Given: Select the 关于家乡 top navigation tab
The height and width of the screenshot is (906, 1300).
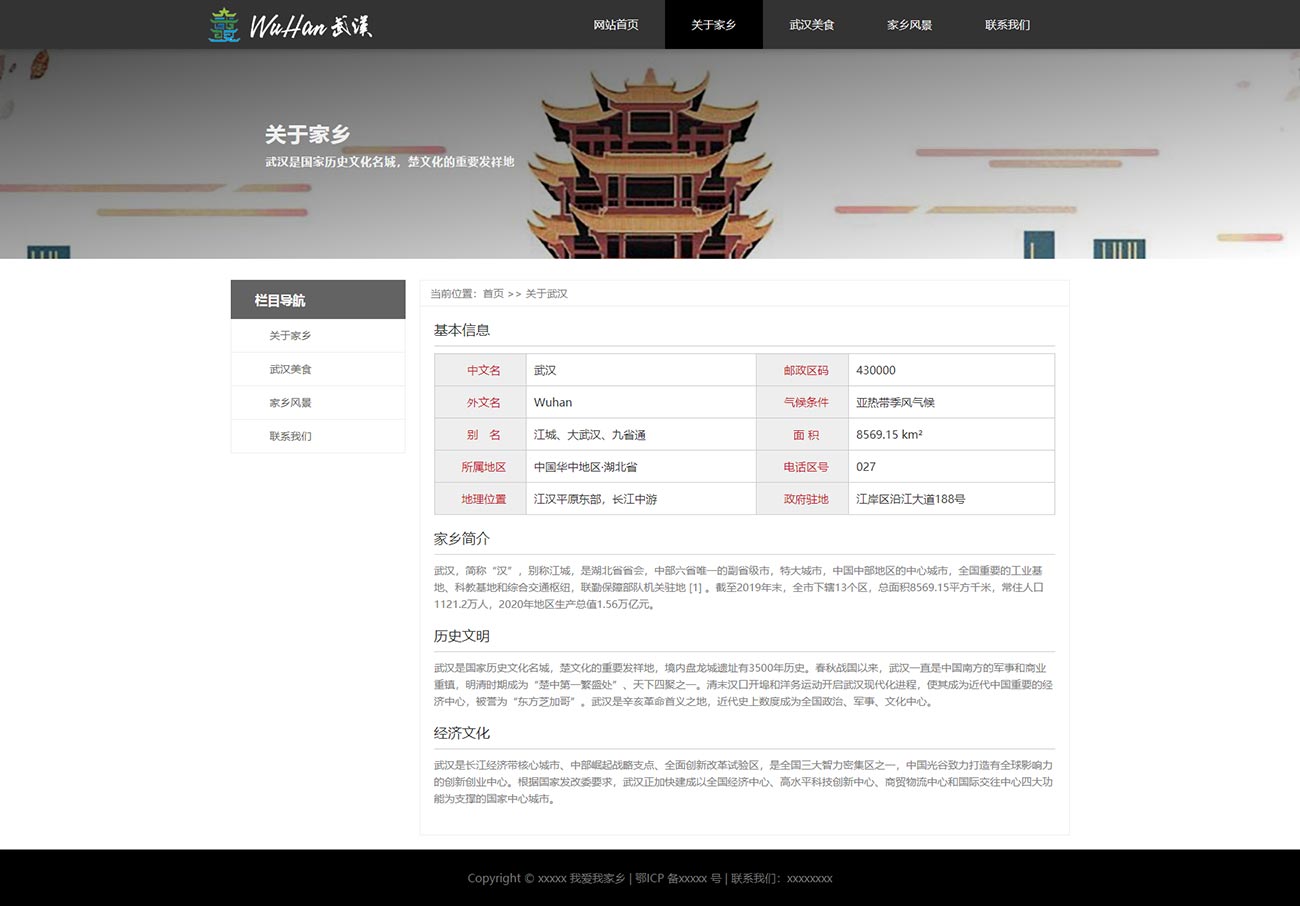Looking at the screenshot, I should pyautogui.click(x=713, y=25).
